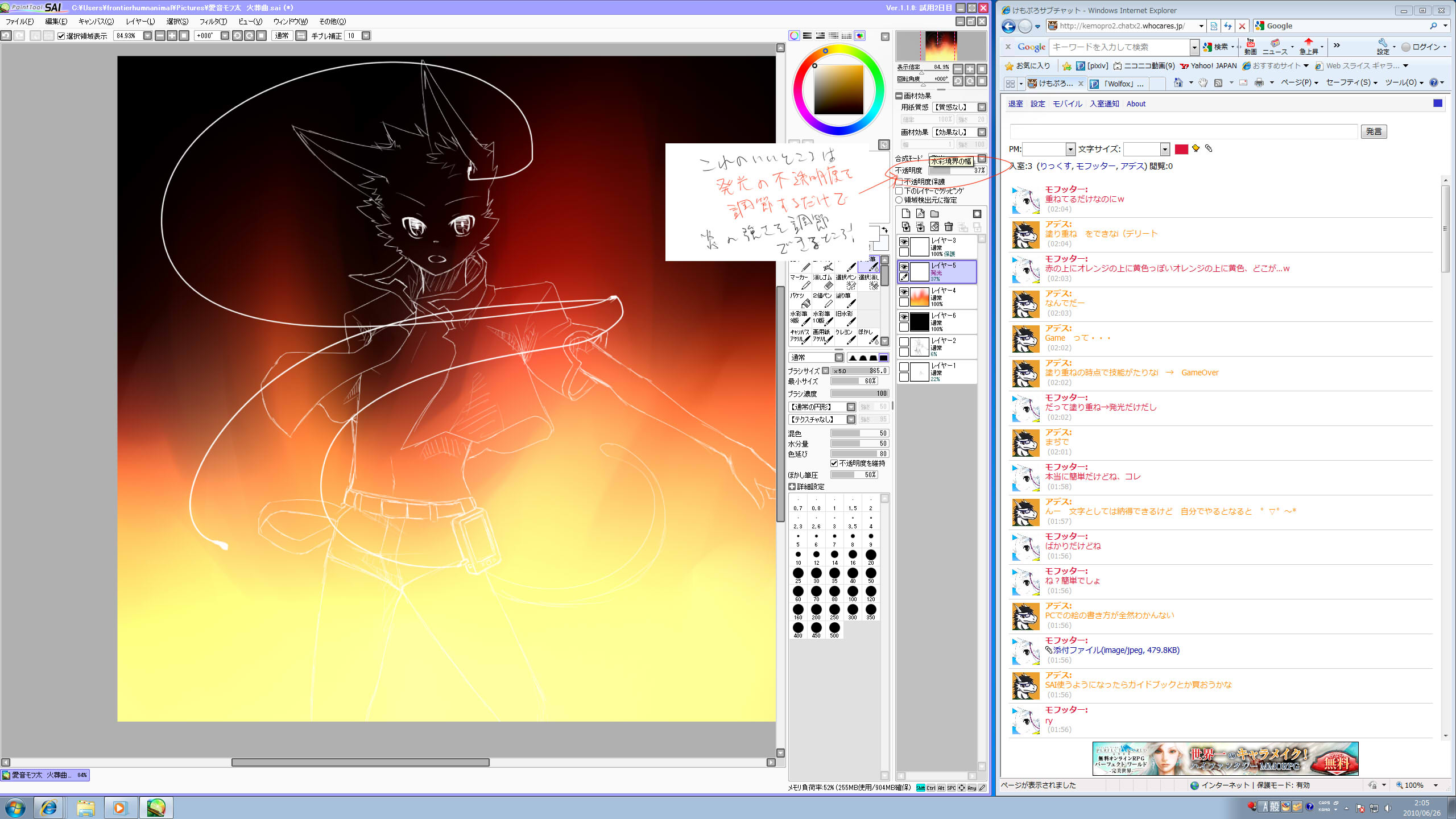Open the テクスチャなし texture dropdown
This screenshot has width=1456, height=819.
(851, 419)
